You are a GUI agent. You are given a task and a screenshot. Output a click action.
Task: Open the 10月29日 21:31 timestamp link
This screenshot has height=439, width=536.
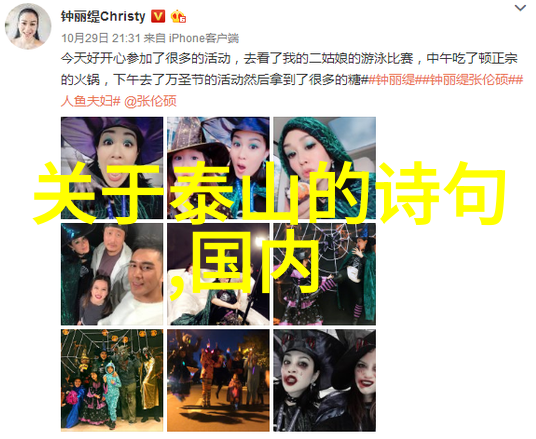101,38
